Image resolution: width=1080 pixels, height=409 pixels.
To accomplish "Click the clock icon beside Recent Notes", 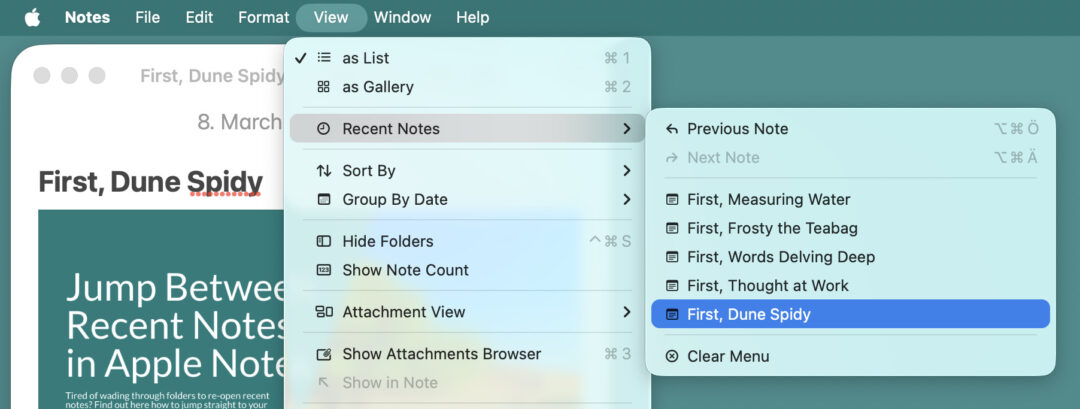I will point(323,129).
